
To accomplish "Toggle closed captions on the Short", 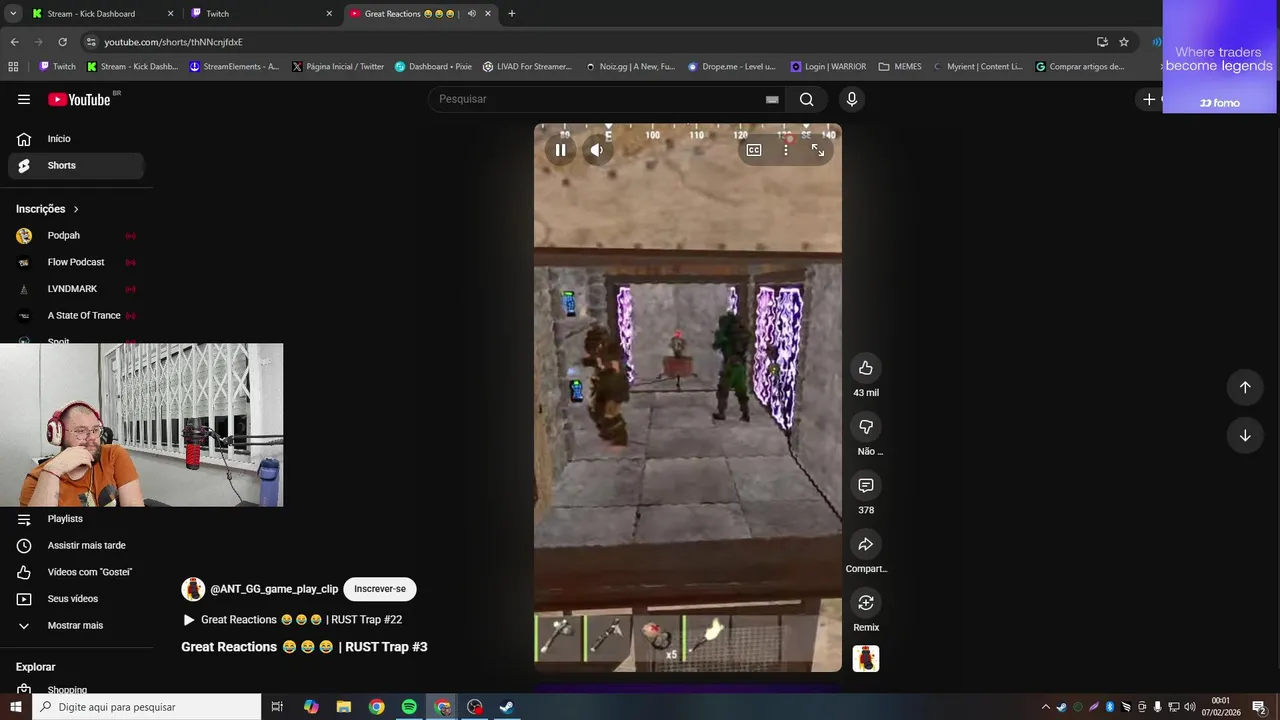I will pyautogui.click(x=754, y=150).
